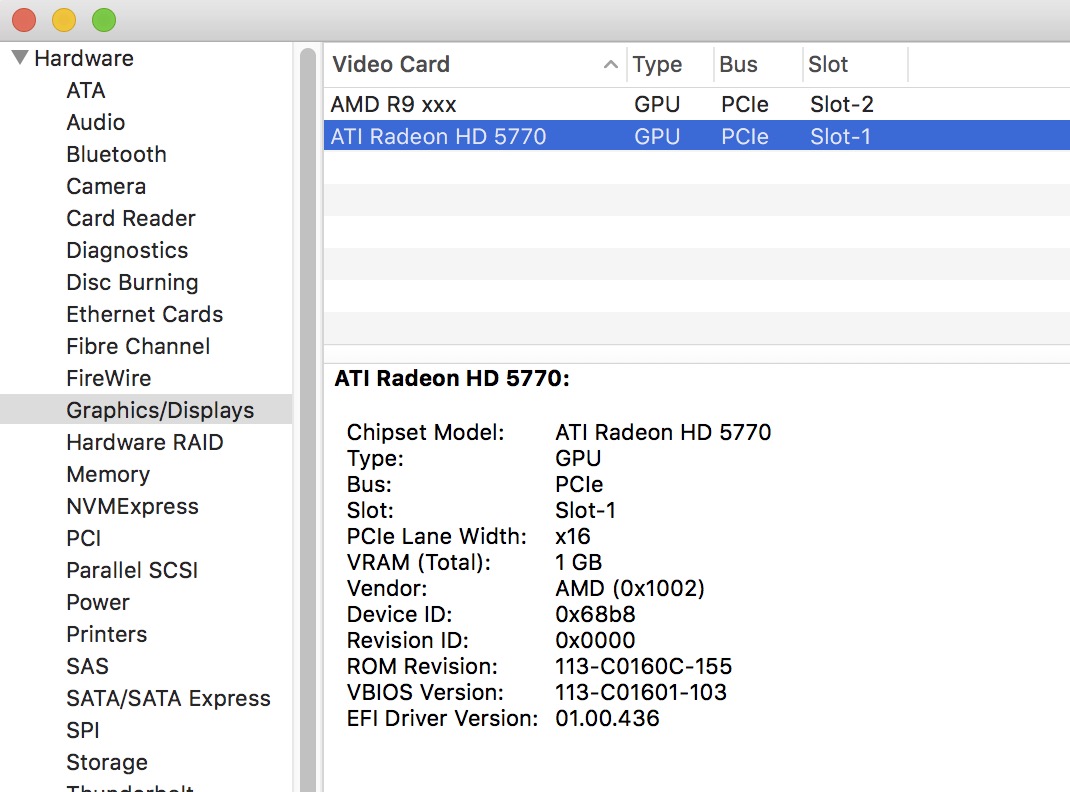This screenshot has height=792, width=1070.
Task: Open Fibre Channel section
Action: [x=138, y=347]
